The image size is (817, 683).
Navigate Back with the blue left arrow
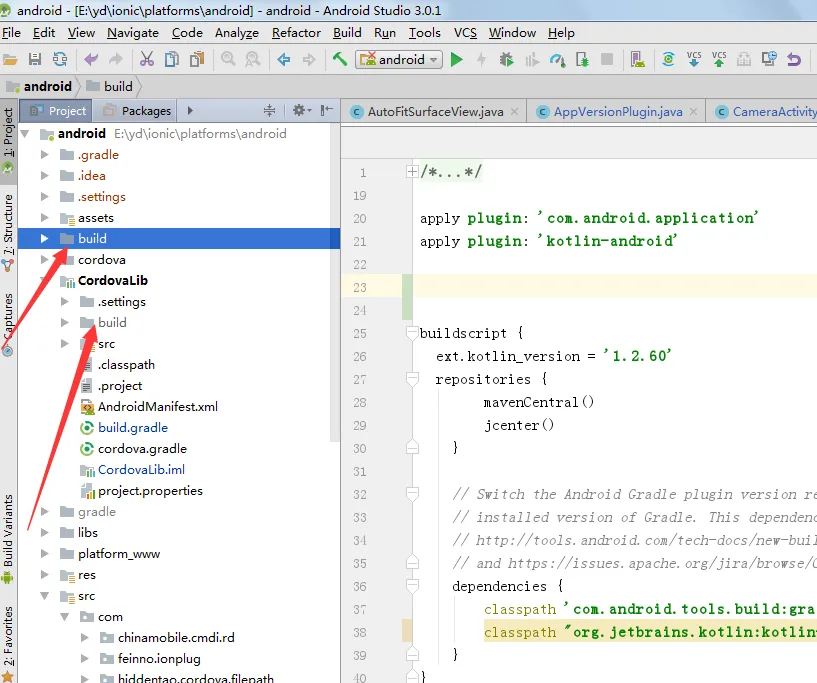click(x=284, y=59)
